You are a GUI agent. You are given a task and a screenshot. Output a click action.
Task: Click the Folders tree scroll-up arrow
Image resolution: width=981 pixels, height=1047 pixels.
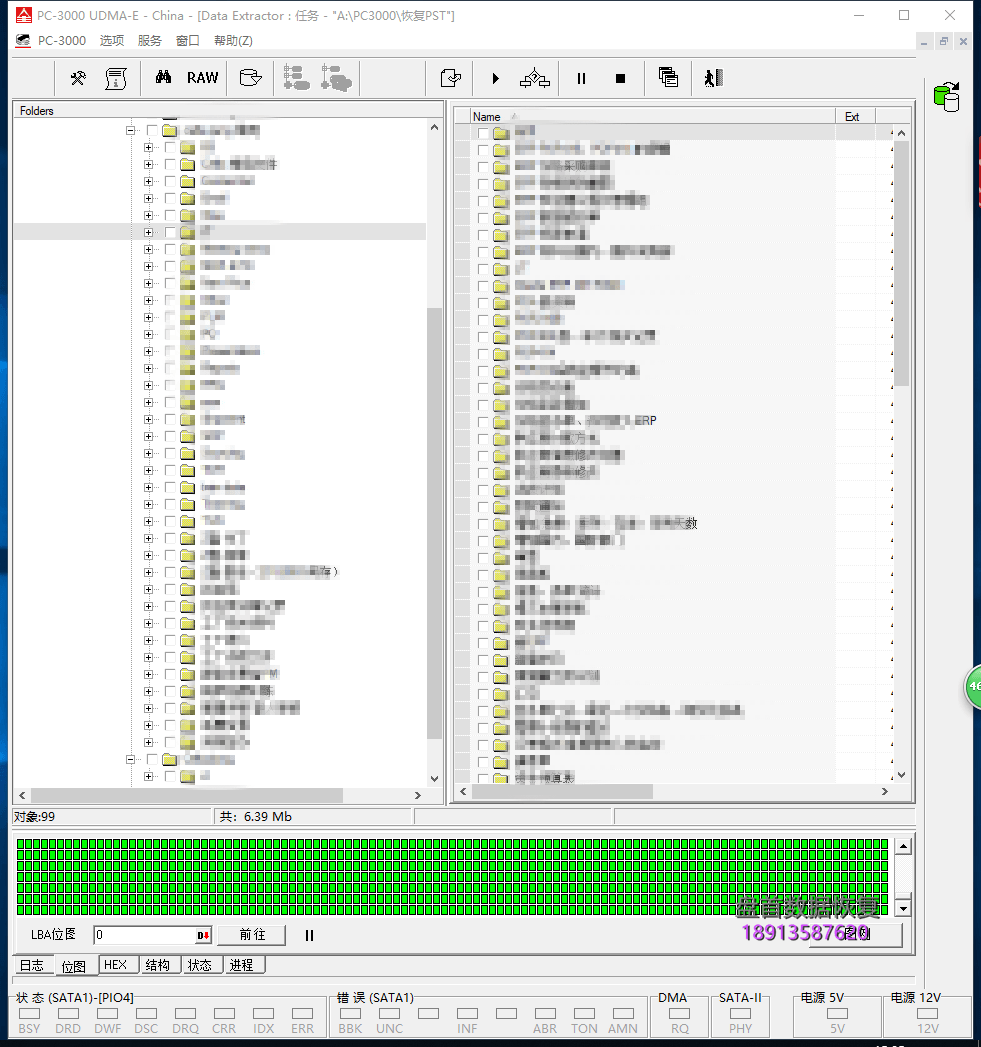point(434,127)
